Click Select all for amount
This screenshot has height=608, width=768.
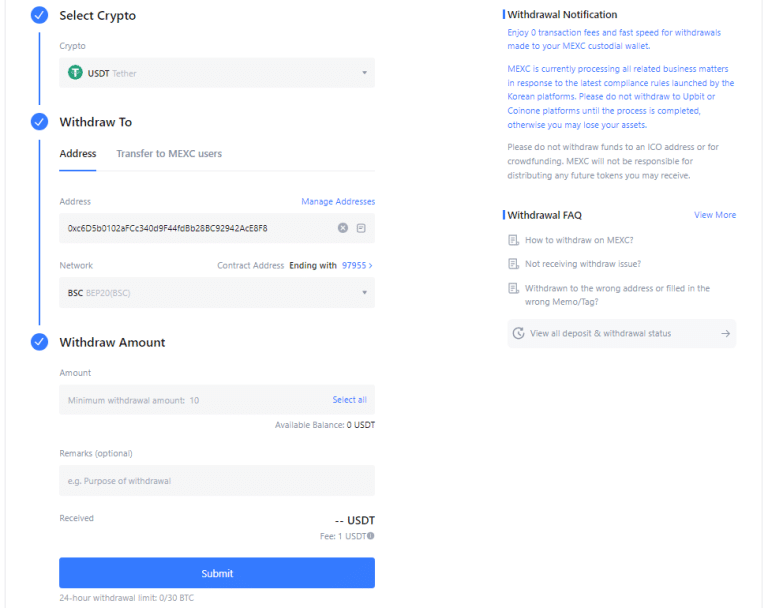349,400
